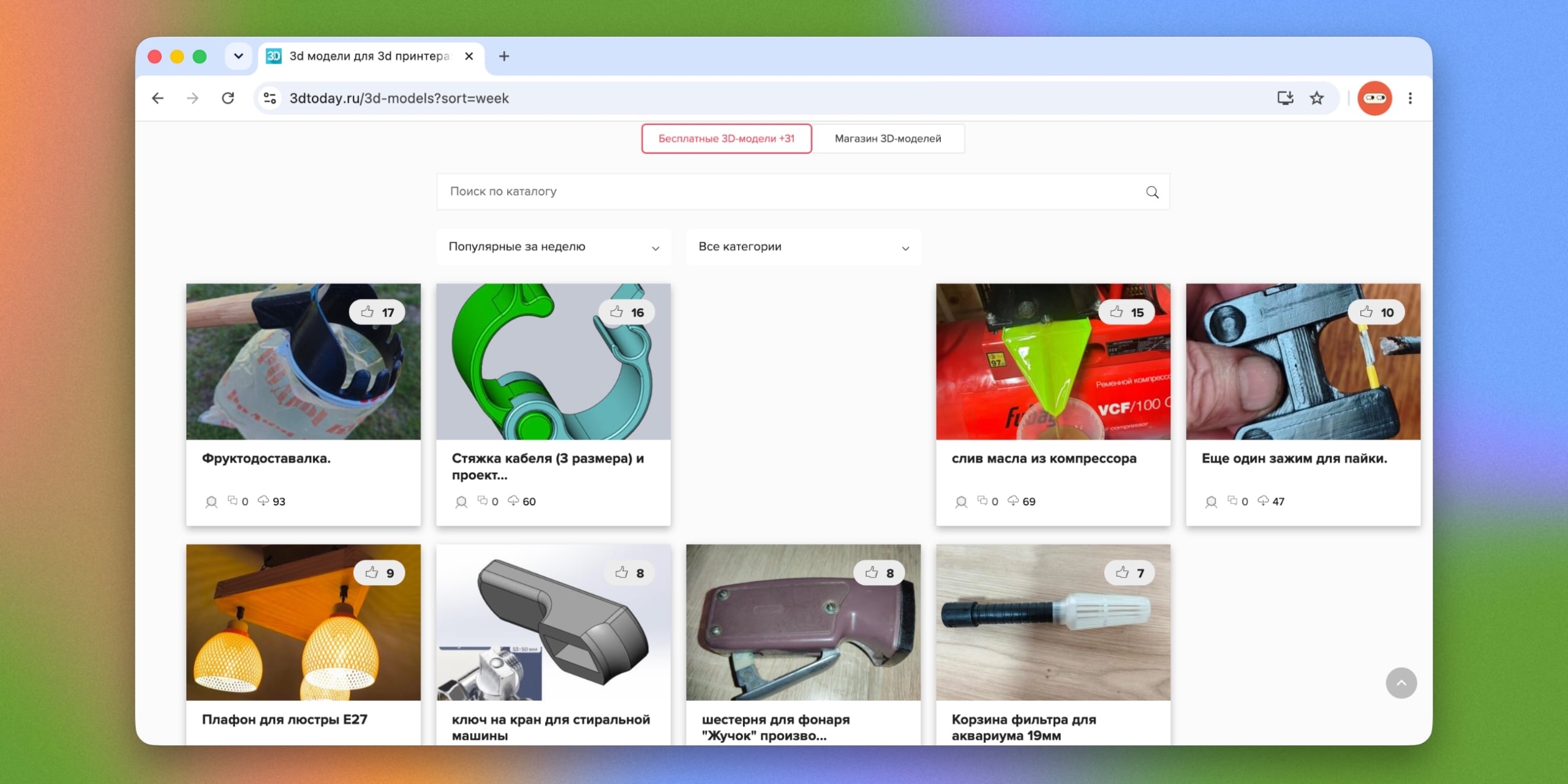1568x784 pixels.
Task: Open the Популярные за неделю sort dropdown
Action: (x=554, y=247)
